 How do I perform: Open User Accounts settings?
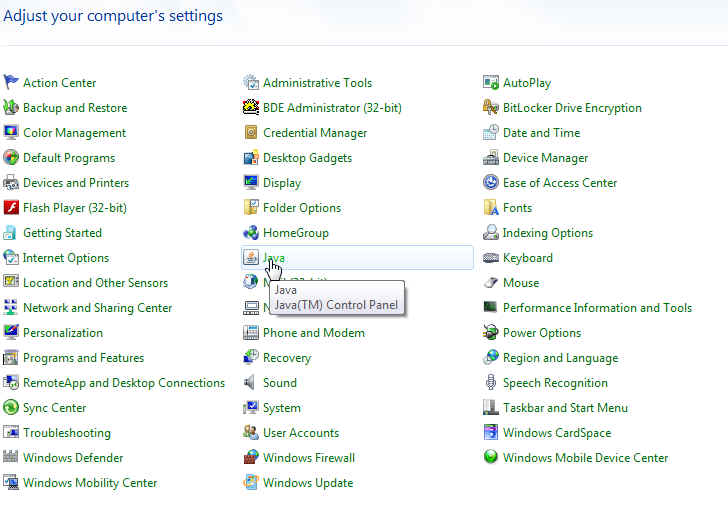[x=300, y=433]
